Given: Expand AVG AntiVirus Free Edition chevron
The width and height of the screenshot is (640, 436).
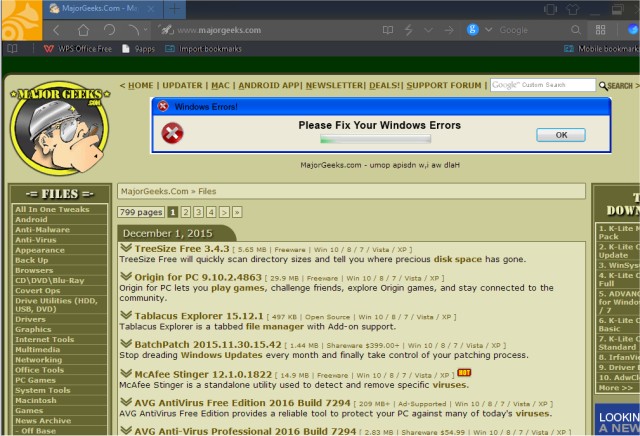Looking at the screenshot, I should click(126, 402).
